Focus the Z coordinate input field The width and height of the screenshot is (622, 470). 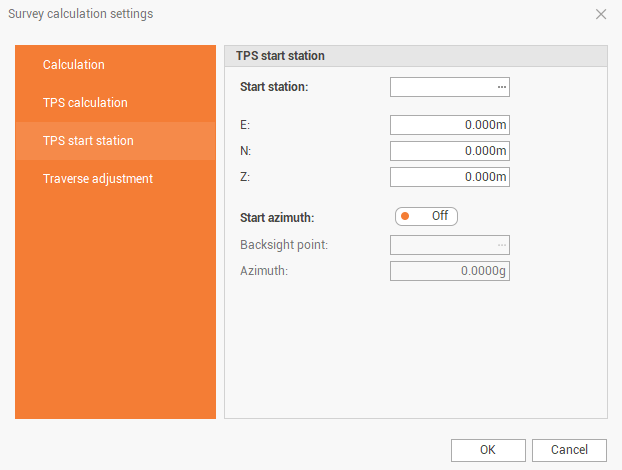(449, 177)
